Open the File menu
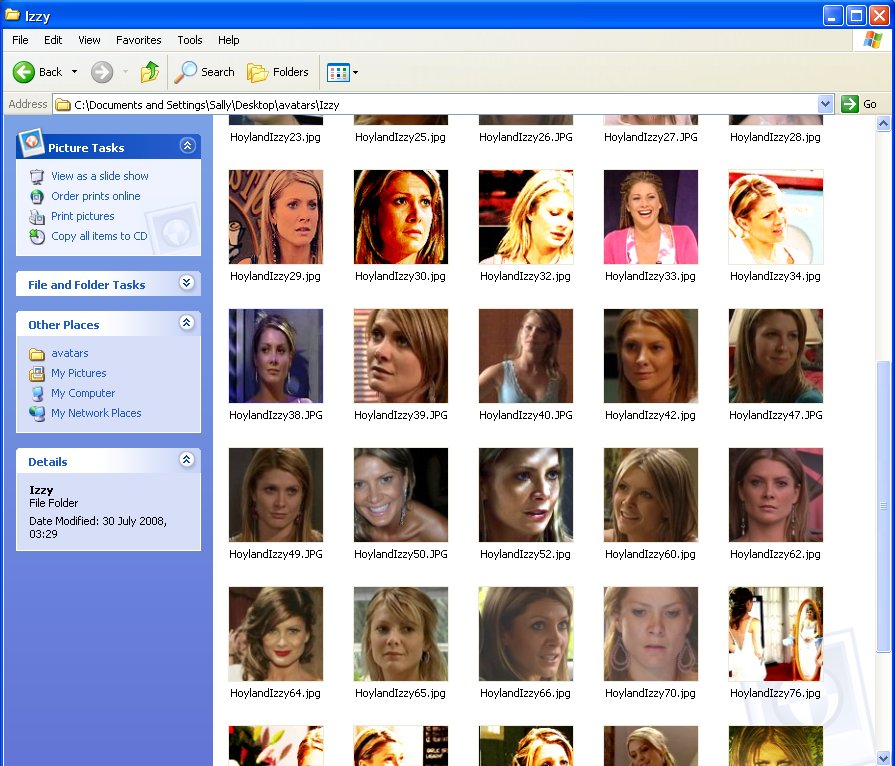This screenshot has width=895, height=766. [20, 40]
